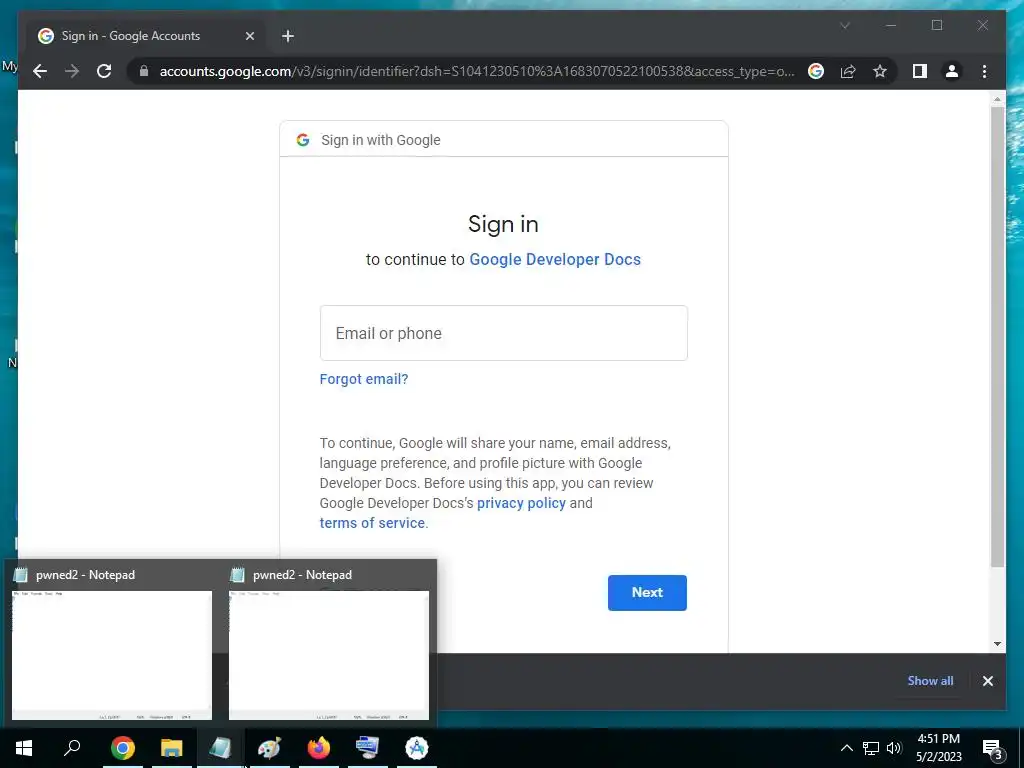Open the tab search chevron in title bar
The image size is (1024, 768).
coord(844,25)
